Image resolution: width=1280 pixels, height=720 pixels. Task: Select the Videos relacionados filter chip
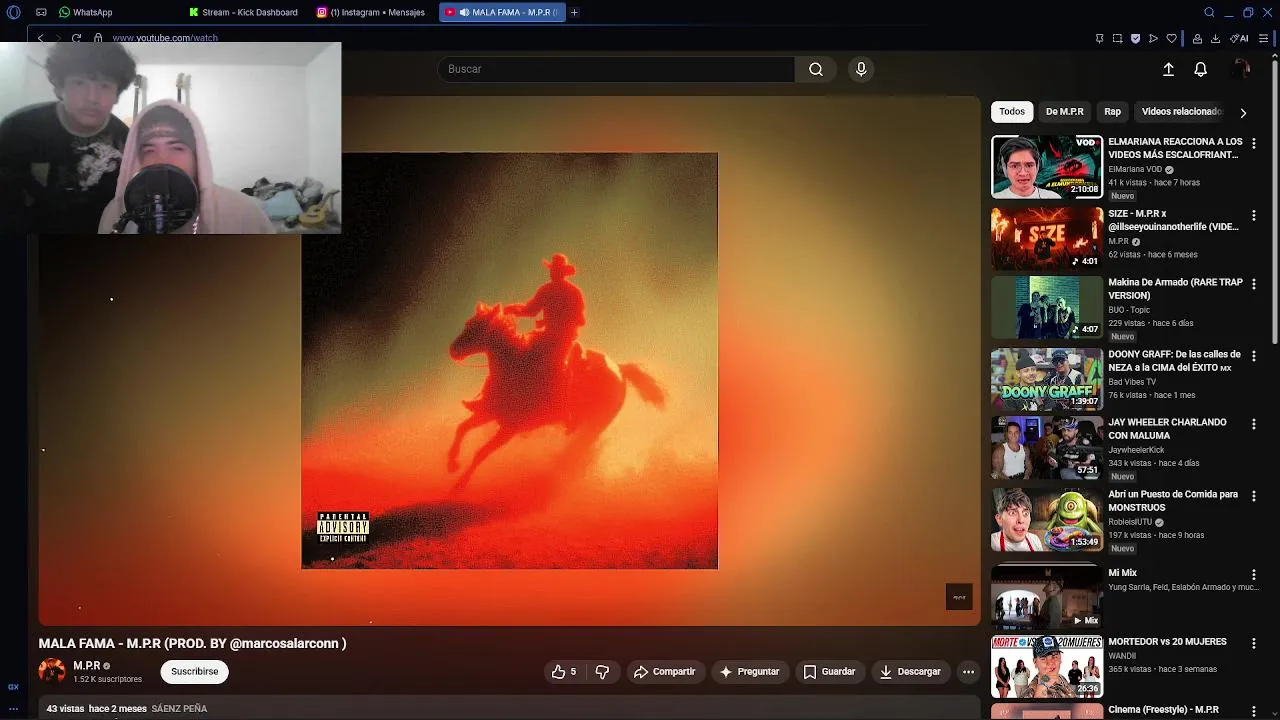1181,112
